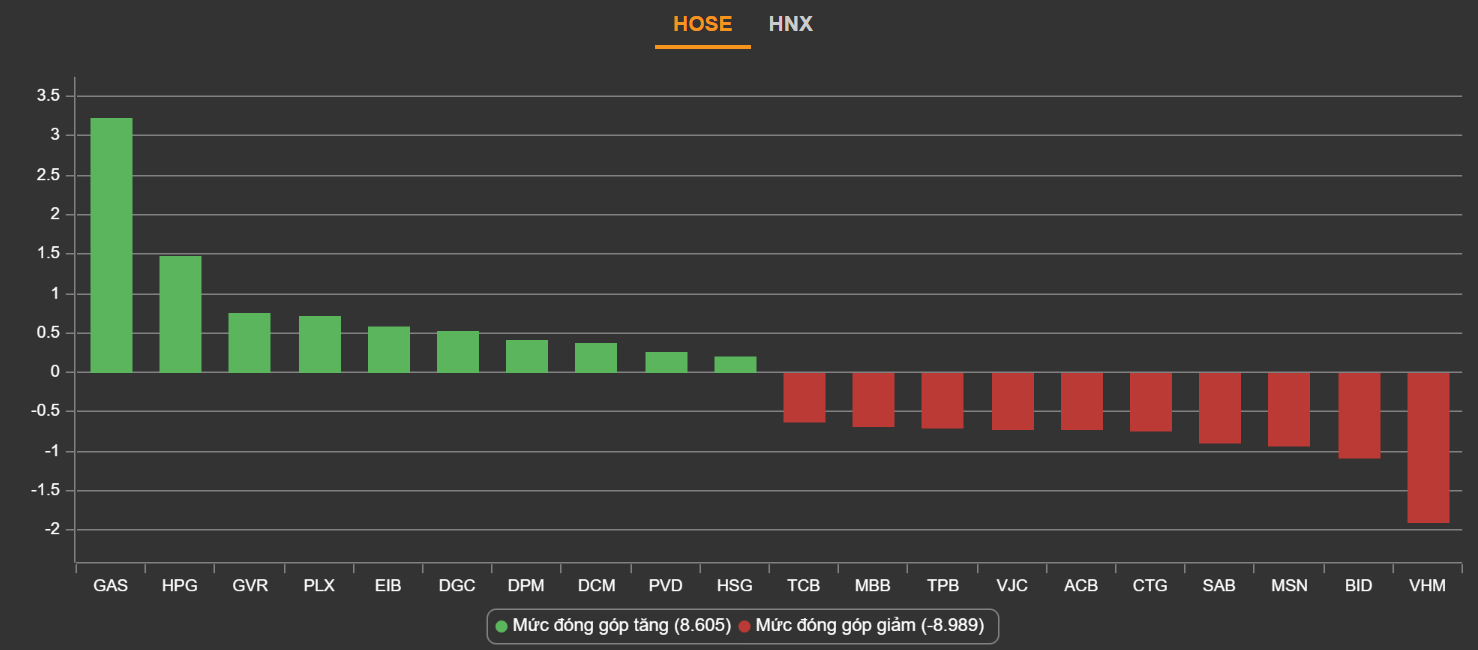Click the TCB red bar
This screenshot has height=650, width=1478.
tap(804, 397)
